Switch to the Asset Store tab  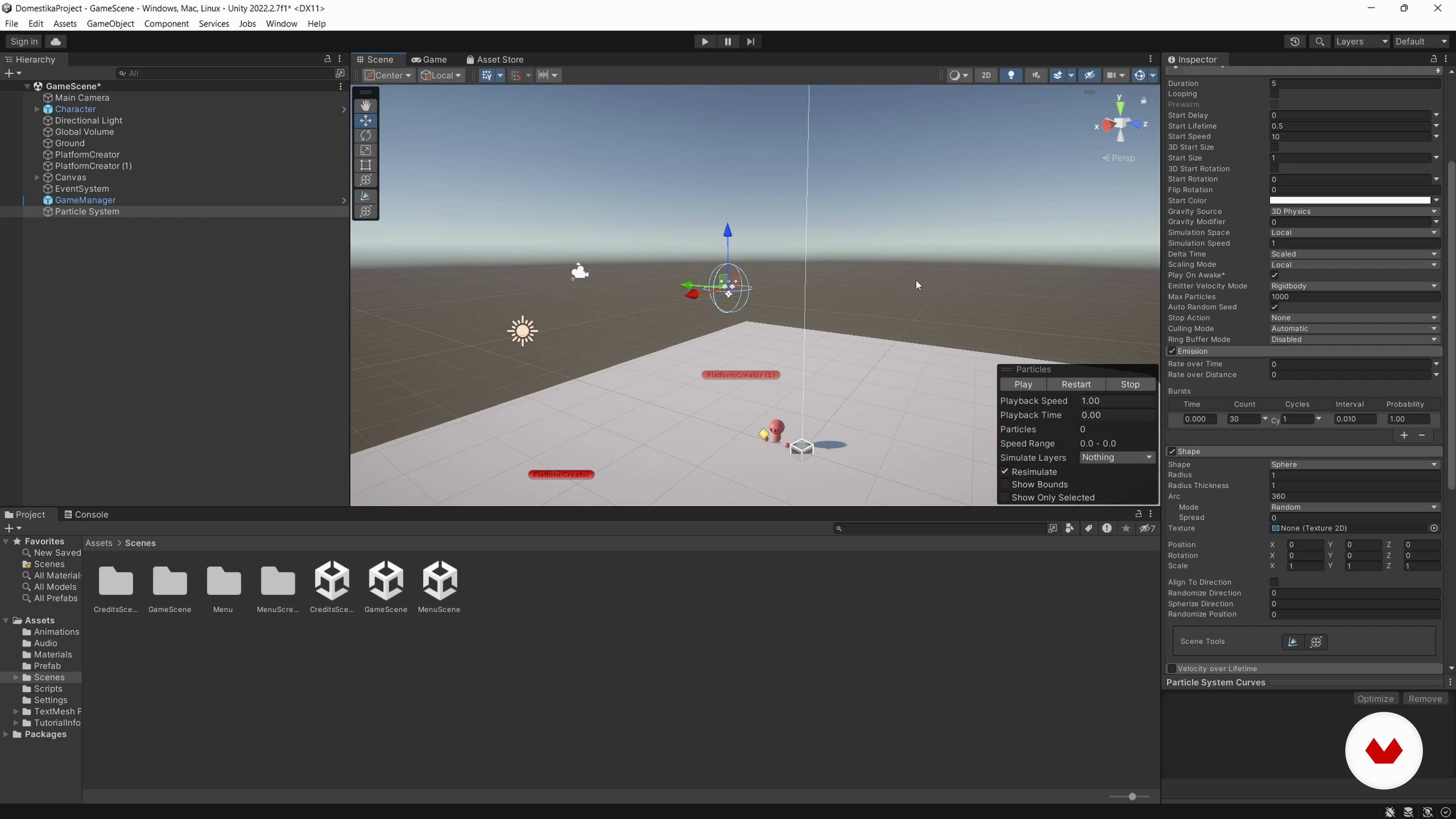click(x=495, y=60)
